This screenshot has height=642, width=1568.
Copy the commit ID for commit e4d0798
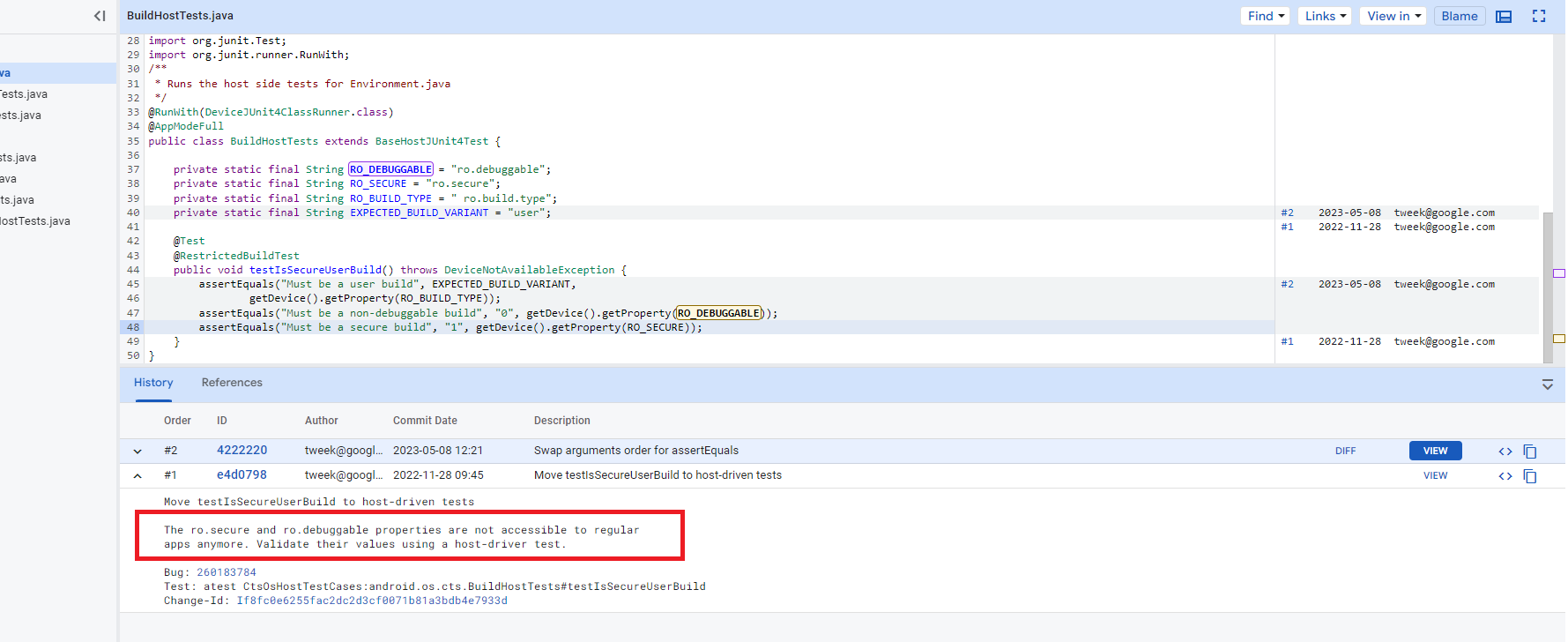point(1530,476)
